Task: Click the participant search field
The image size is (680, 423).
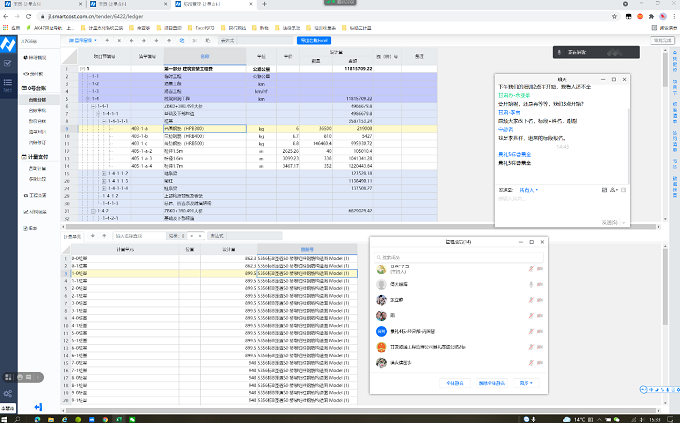Action: 460,255
